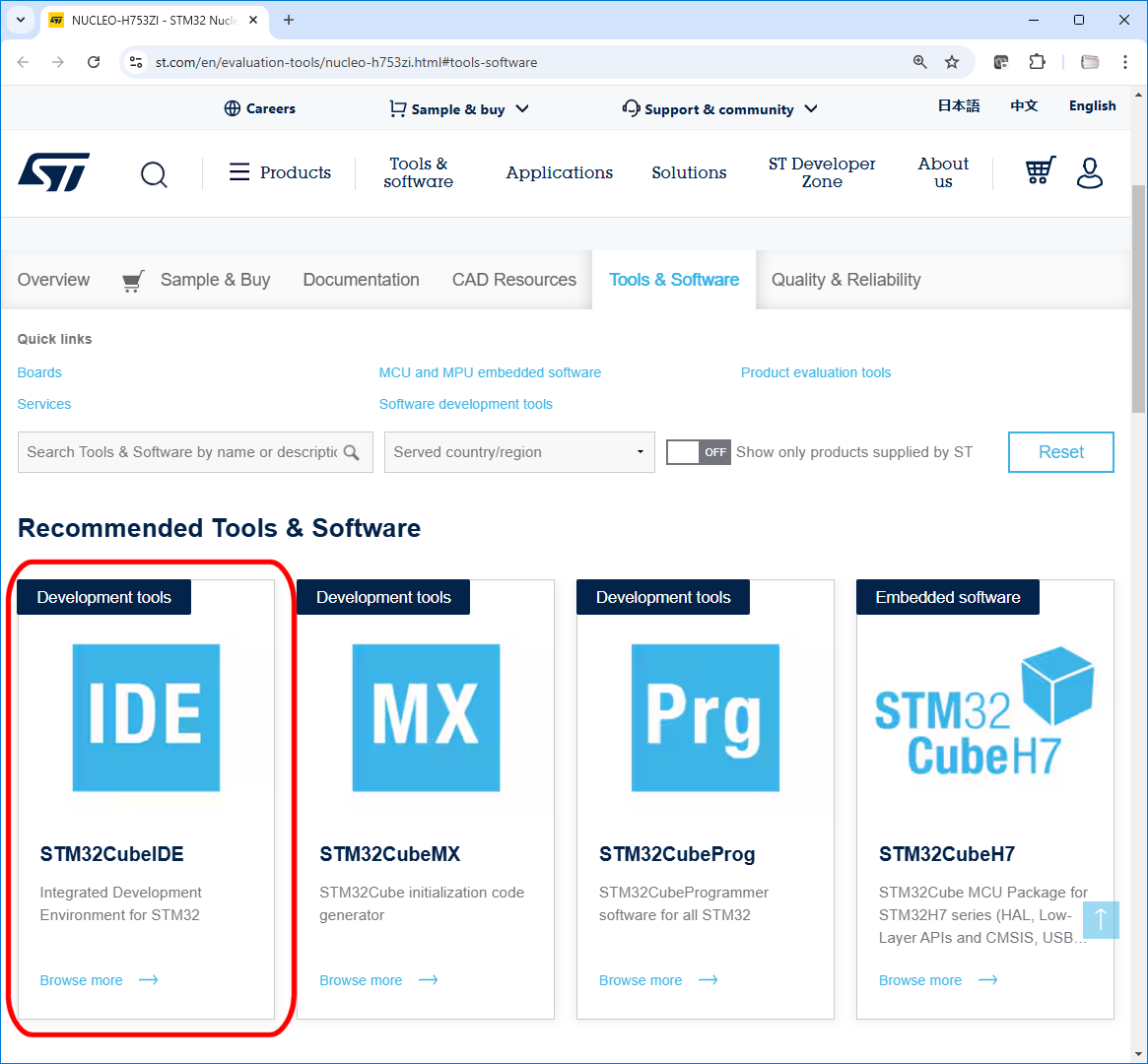Switch to the Documentation tab
The height and width of the screenshot is (1064, 1148).
pos(361,280)
